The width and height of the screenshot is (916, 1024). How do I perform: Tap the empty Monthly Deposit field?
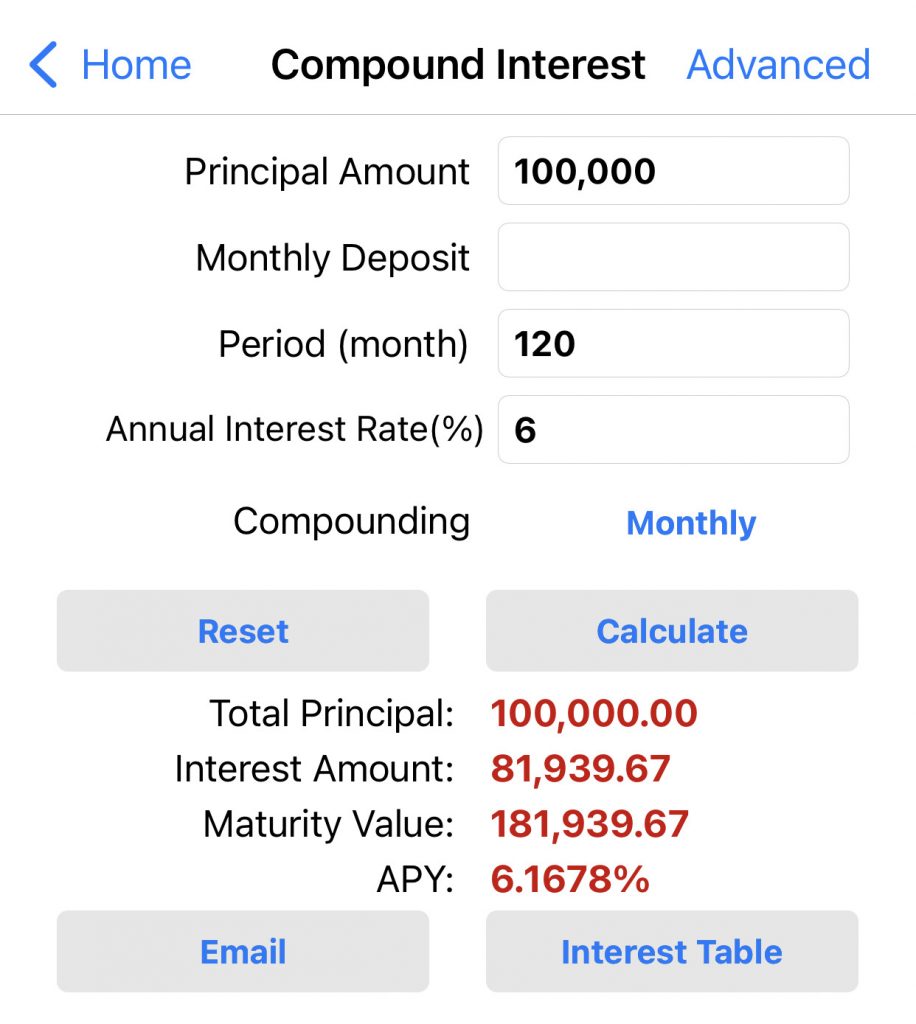(673, 257)
